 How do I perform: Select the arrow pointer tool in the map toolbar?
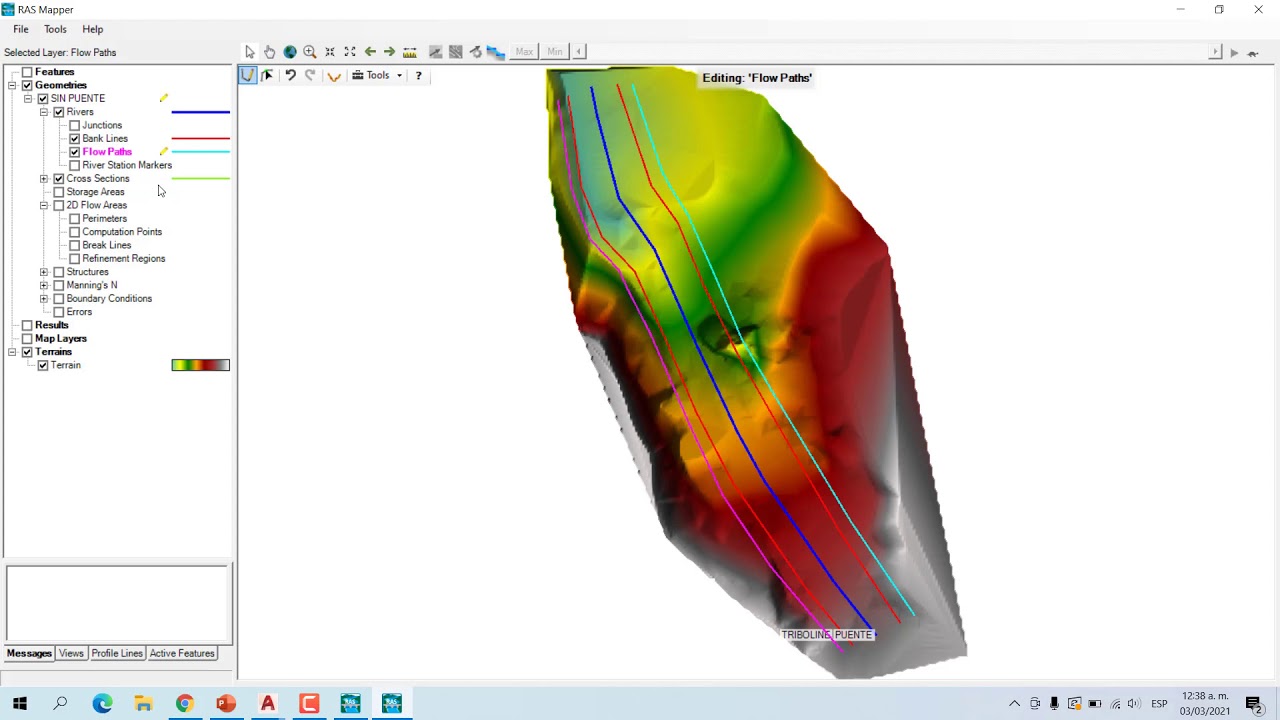click(250, 52)
